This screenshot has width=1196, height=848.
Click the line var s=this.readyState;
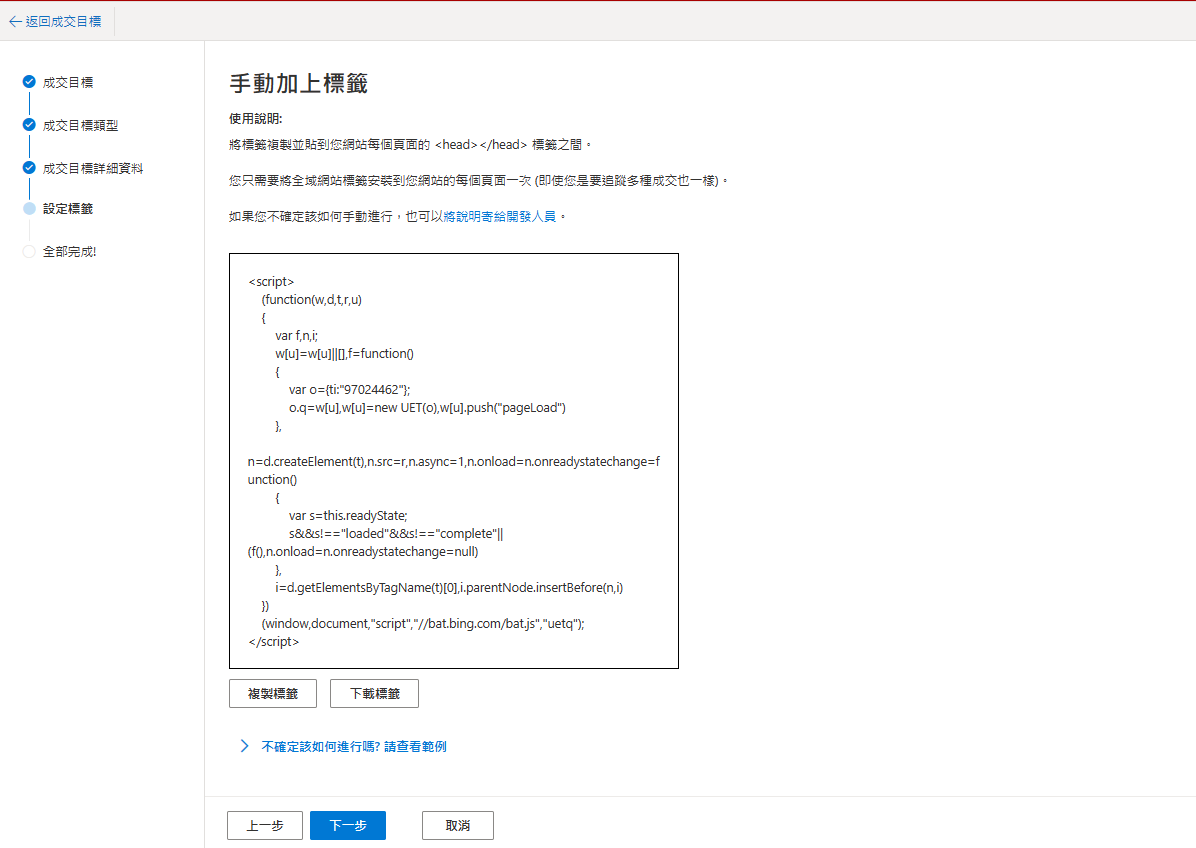click(348, 516)
